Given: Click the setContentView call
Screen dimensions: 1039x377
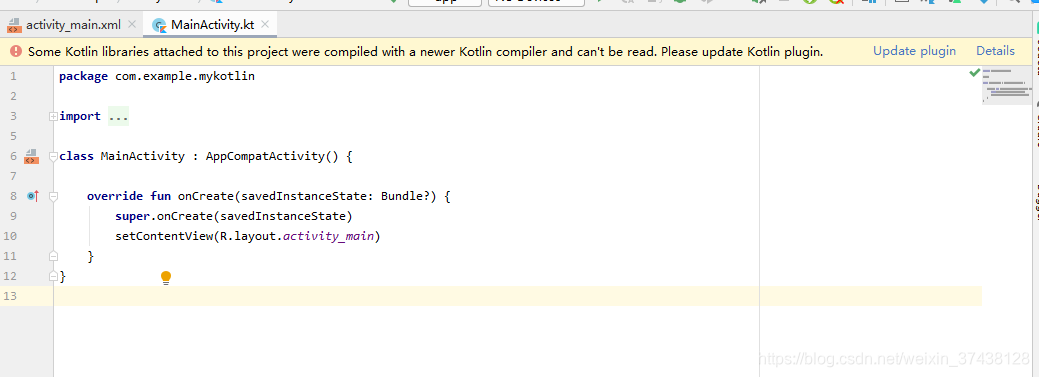Looking at the screenshot, I should pos(164,236).
